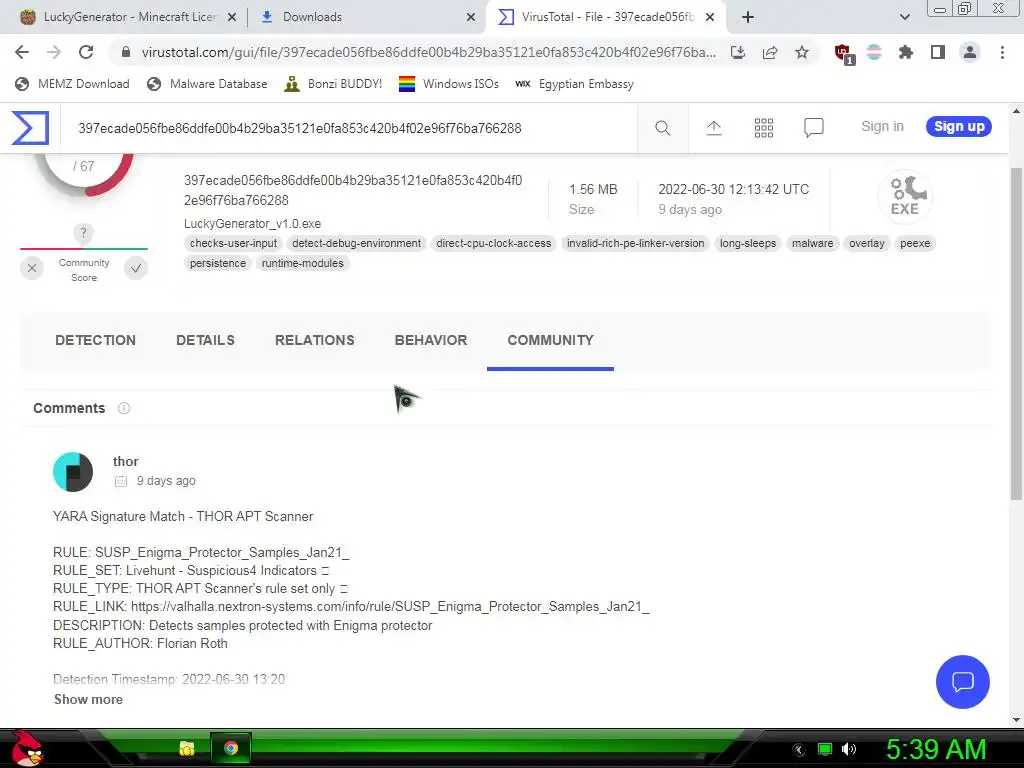Bookmark this page with the star
The height and width of the screenshot is (768, 1024).
pos(802,52)
